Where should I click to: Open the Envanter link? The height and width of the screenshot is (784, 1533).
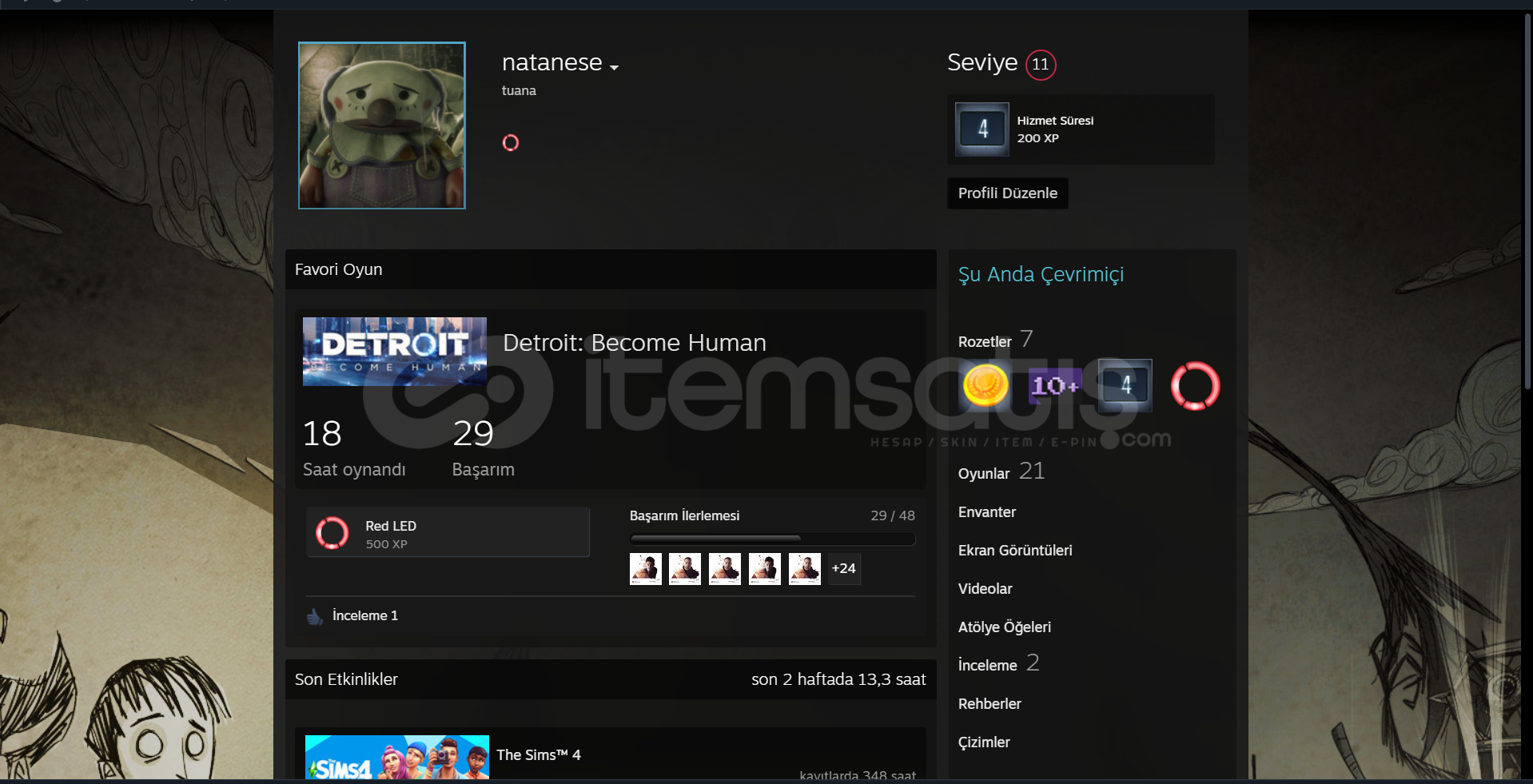pos(987,512)
